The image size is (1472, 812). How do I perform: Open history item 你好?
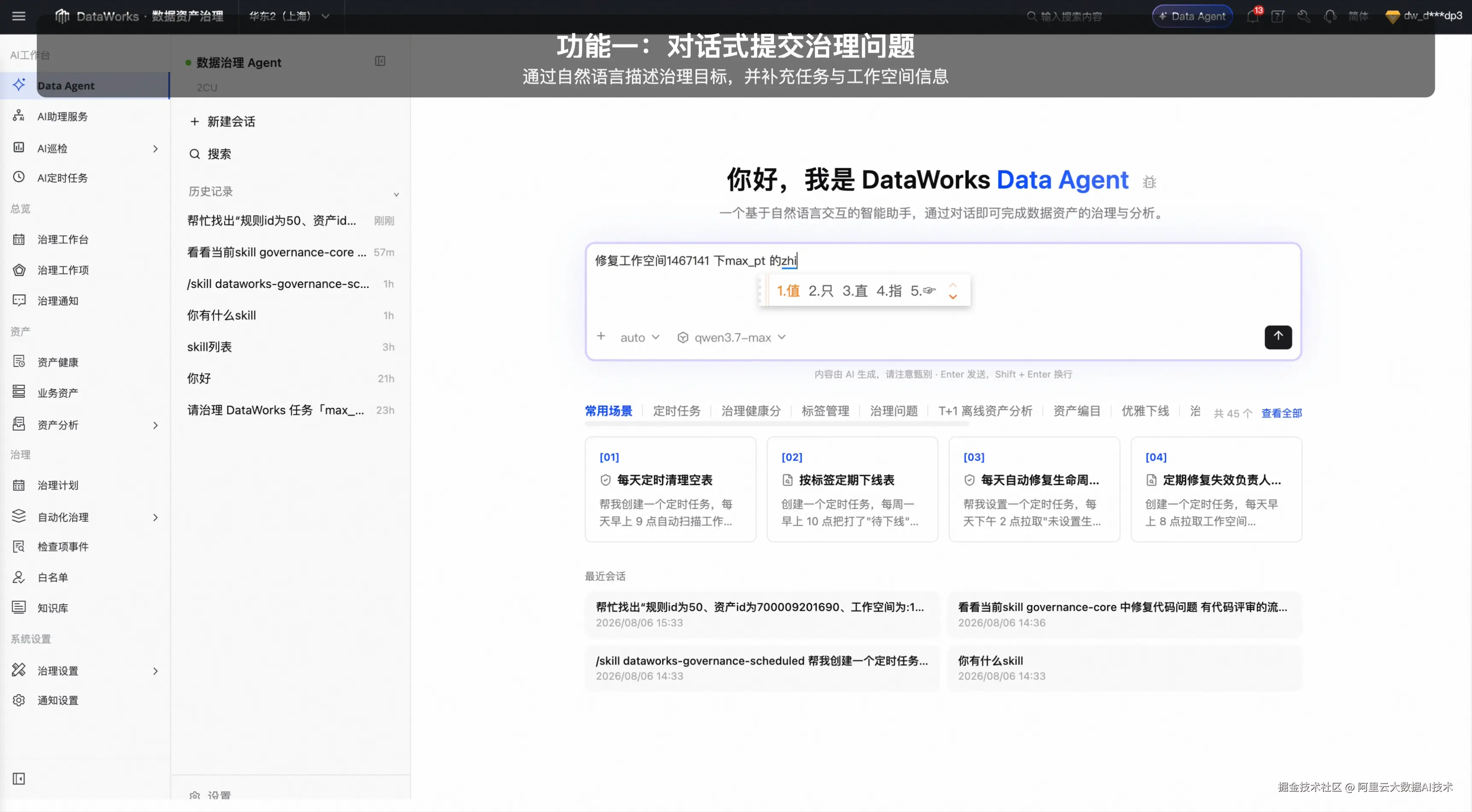[x=291, y=379]
